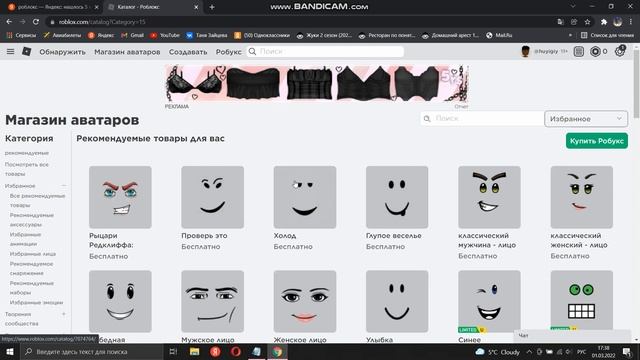Select Избранные эмоции in sidebar
Viewport: 640px width, 360px height.
point(36,302)
